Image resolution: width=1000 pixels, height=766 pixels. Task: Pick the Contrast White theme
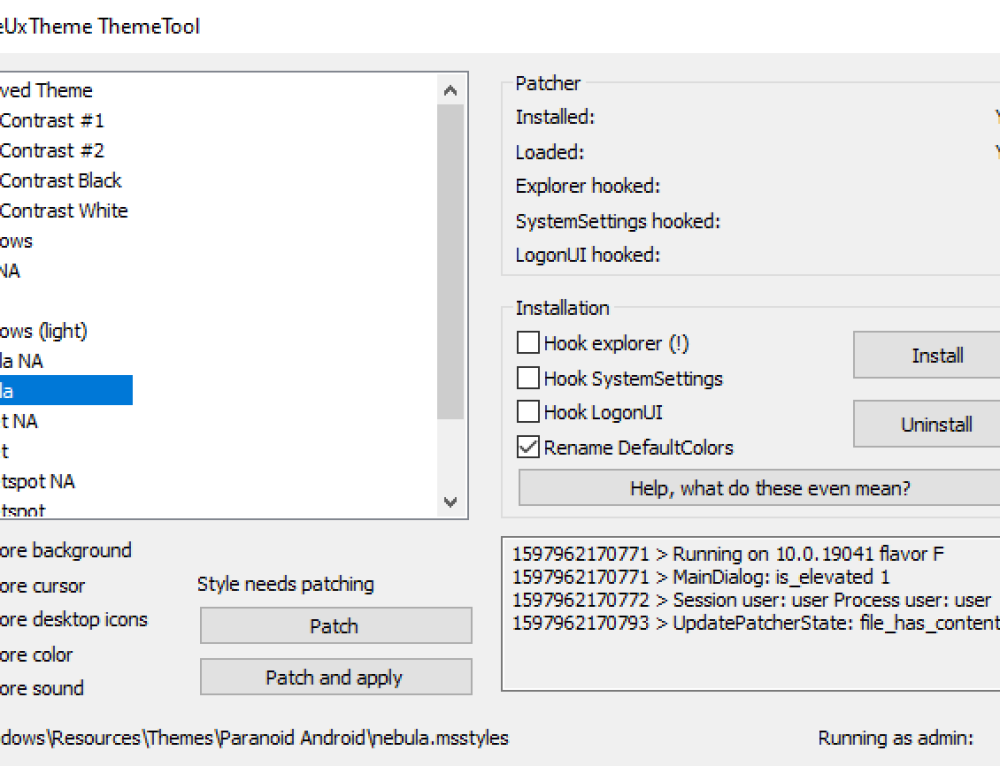point(63,210)
